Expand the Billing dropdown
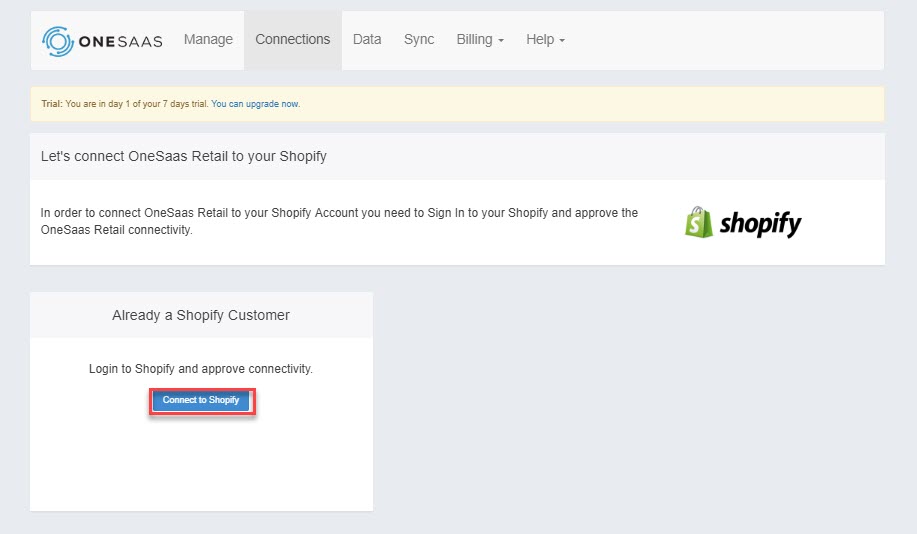This screenshot has height=534, width=917. coord(480,40)
